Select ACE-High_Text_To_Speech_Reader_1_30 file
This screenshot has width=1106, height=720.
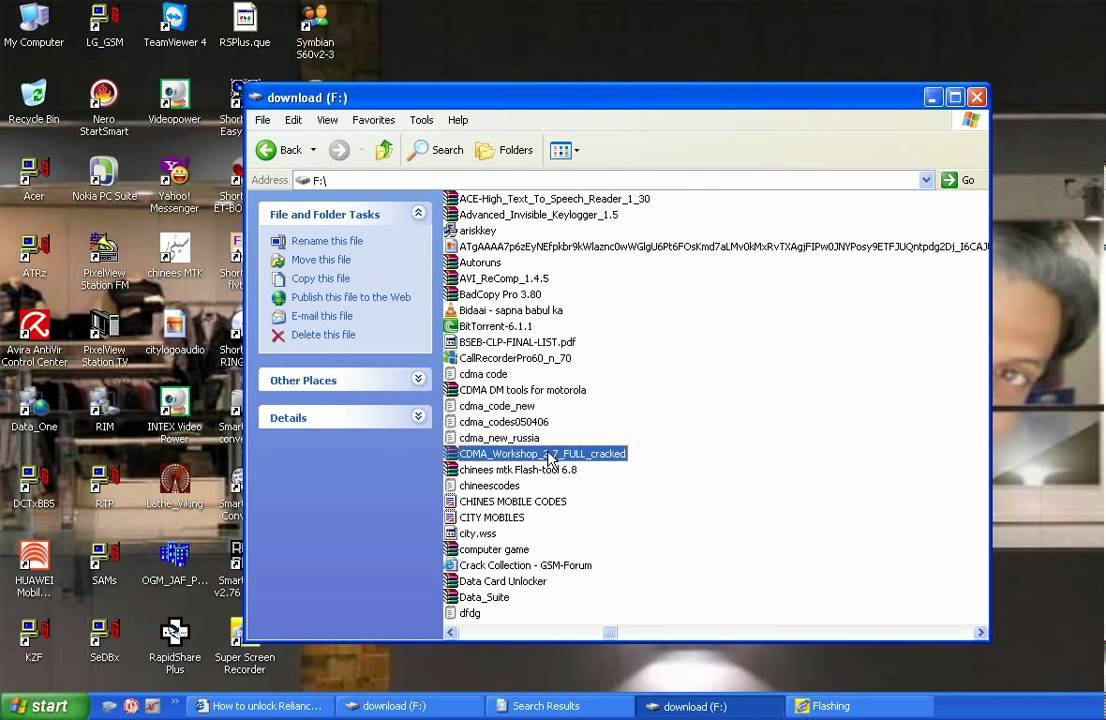click(547, 199)
